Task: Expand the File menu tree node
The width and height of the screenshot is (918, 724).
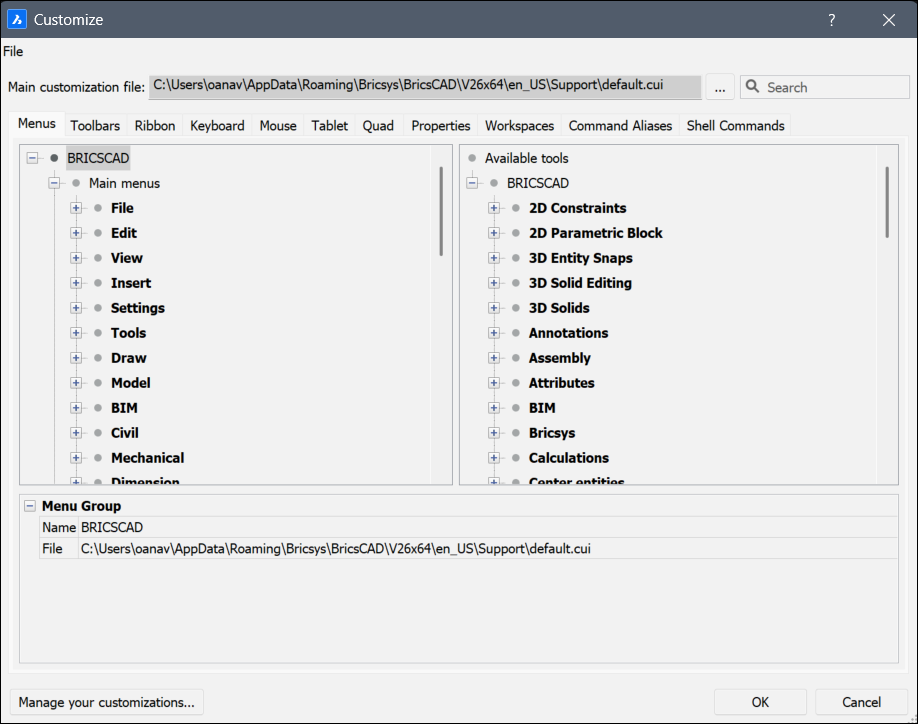Action: point(76,208)
